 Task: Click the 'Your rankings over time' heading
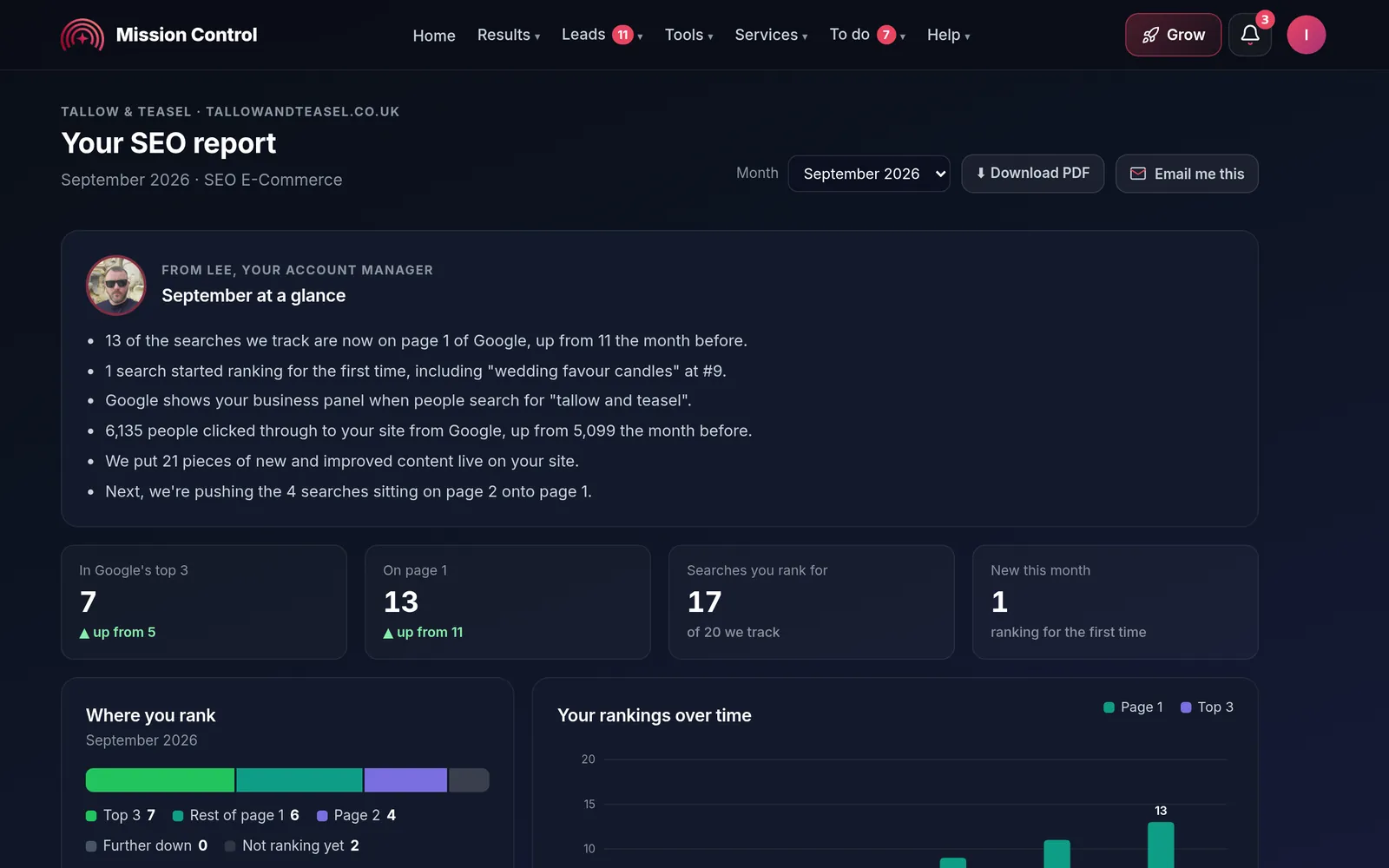pos(655,715)
